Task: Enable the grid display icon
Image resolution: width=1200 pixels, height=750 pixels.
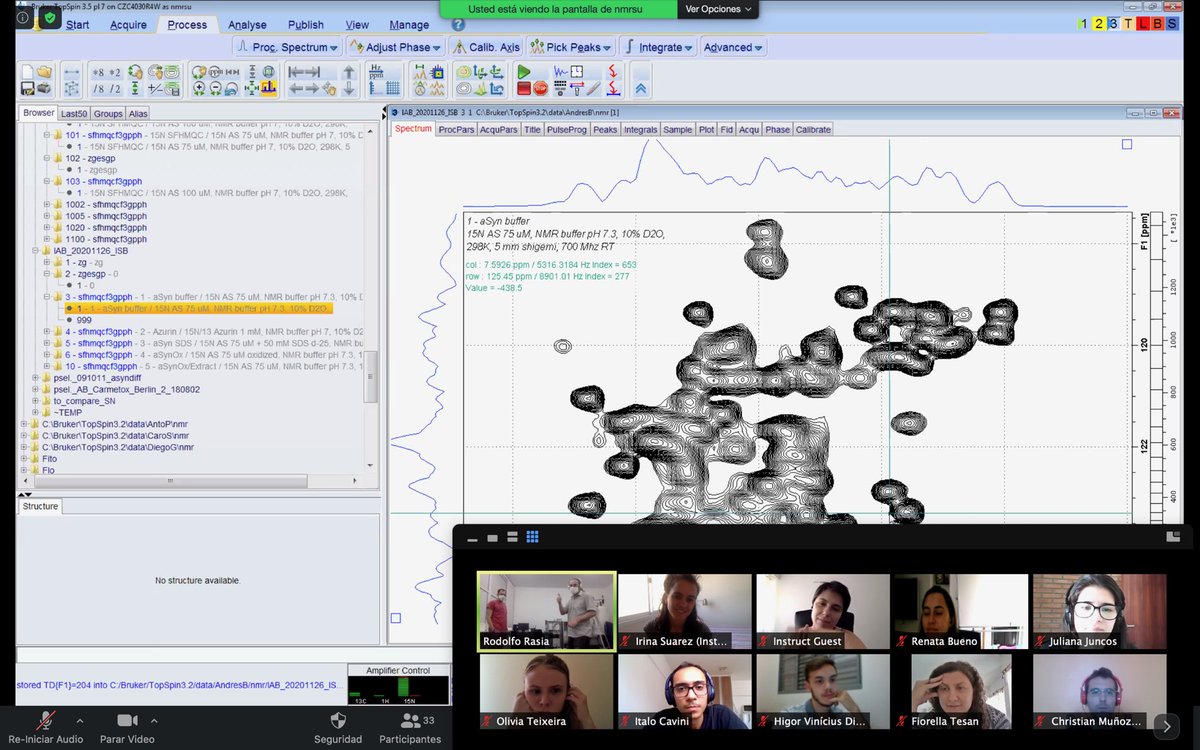Action: click(390, 88)
